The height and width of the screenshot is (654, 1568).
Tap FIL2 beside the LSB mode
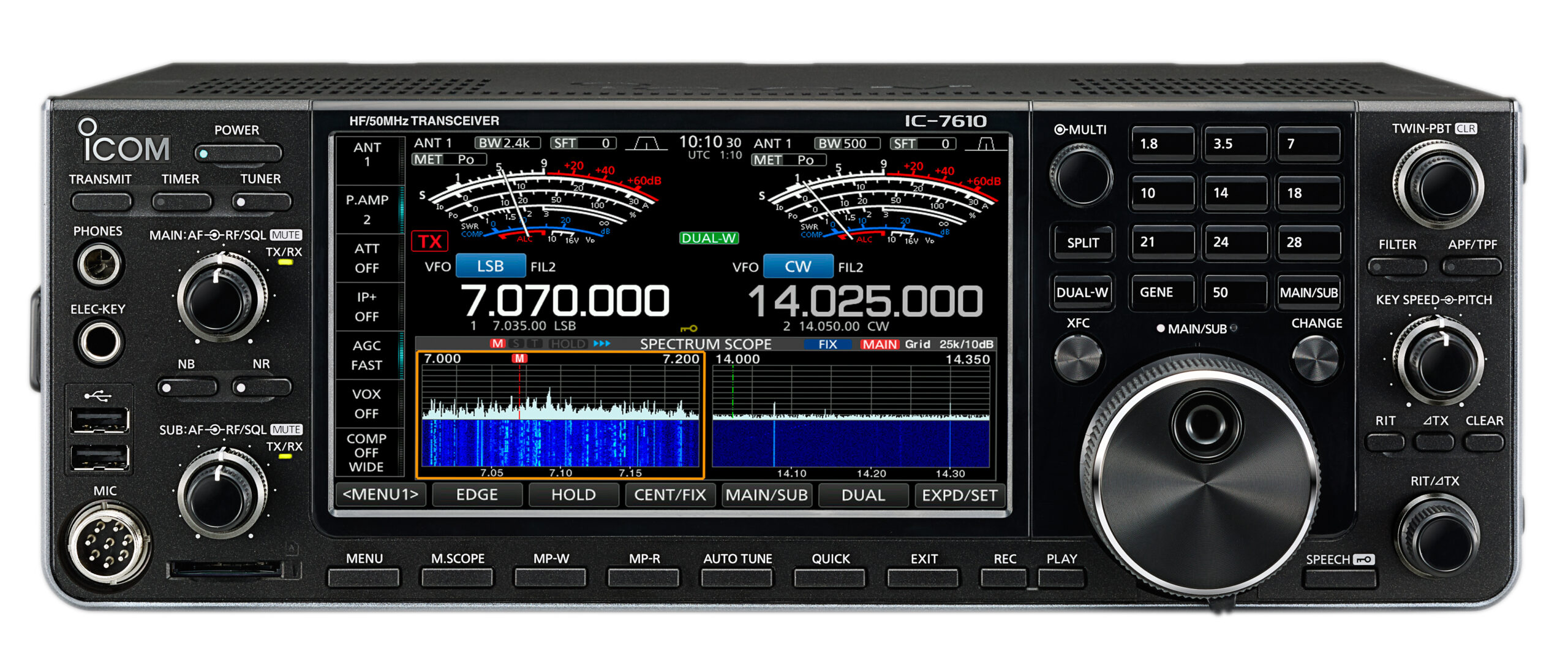coord(543,267)
